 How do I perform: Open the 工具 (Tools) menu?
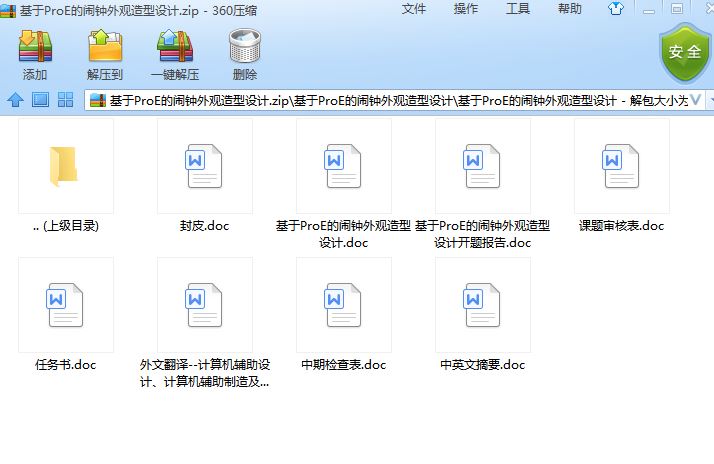click(x=518, y=9)
